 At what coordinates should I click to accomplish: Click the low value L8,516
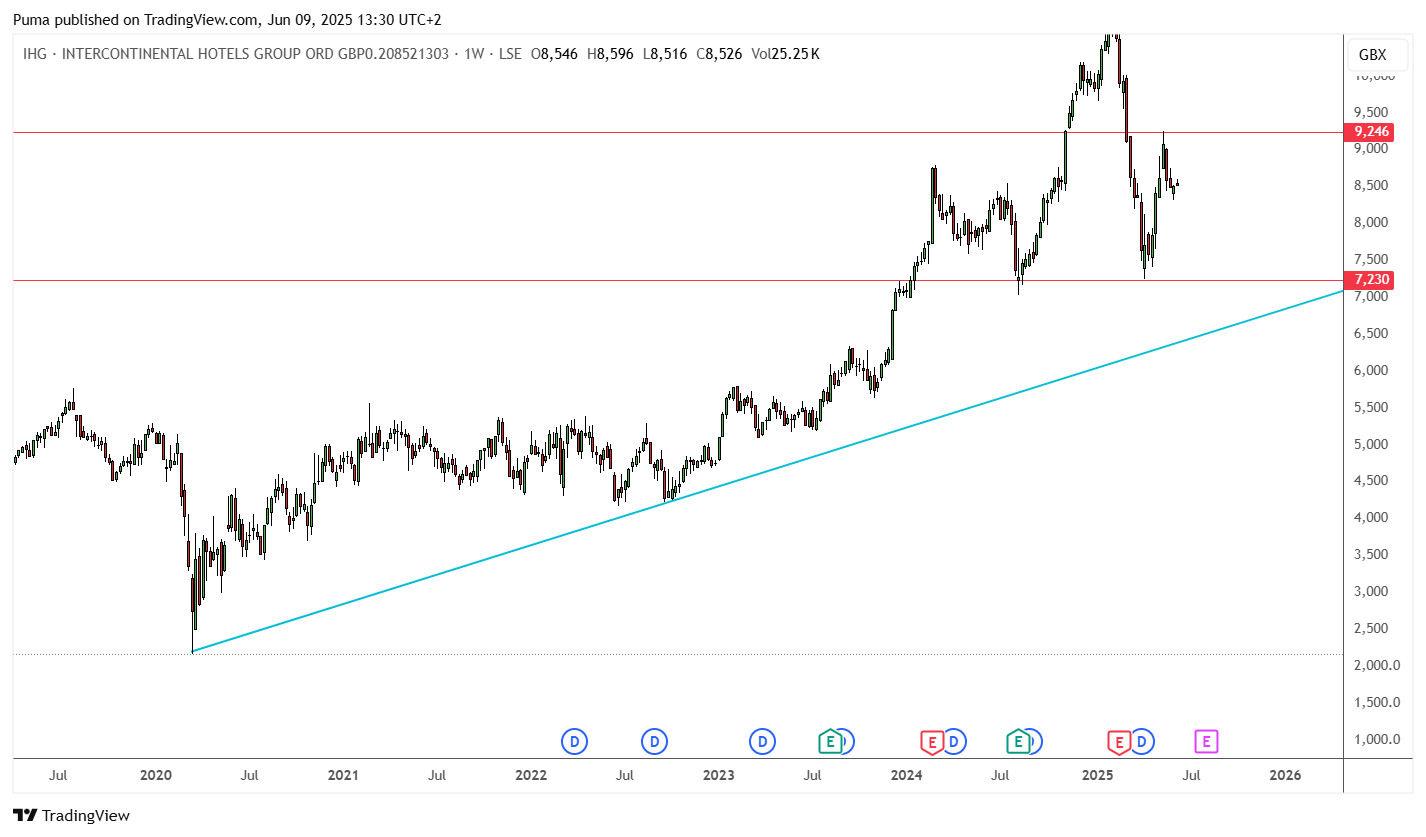pyautogui.click(x=664, y=54)
